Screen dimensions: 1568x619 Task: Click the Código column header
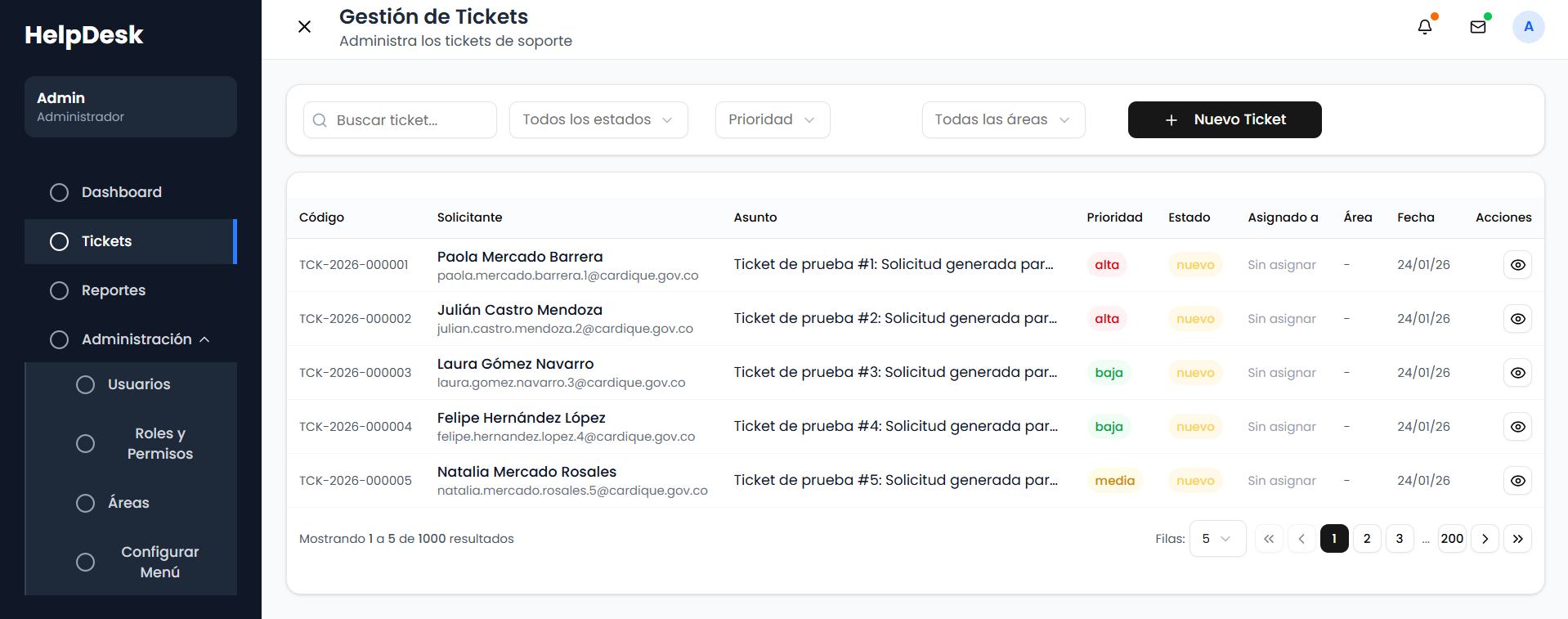tap(321, 218)
